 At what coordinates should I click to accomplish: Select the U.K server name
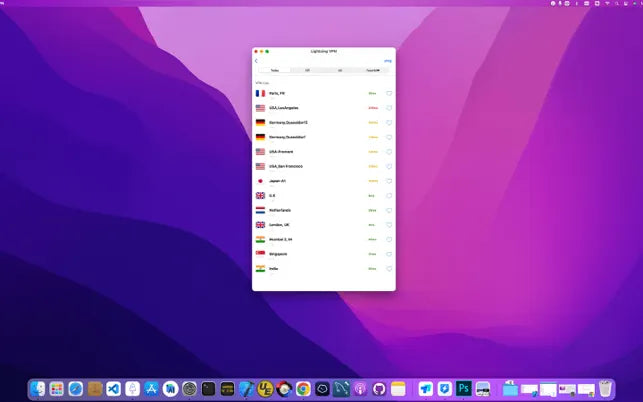click(272, 196)
